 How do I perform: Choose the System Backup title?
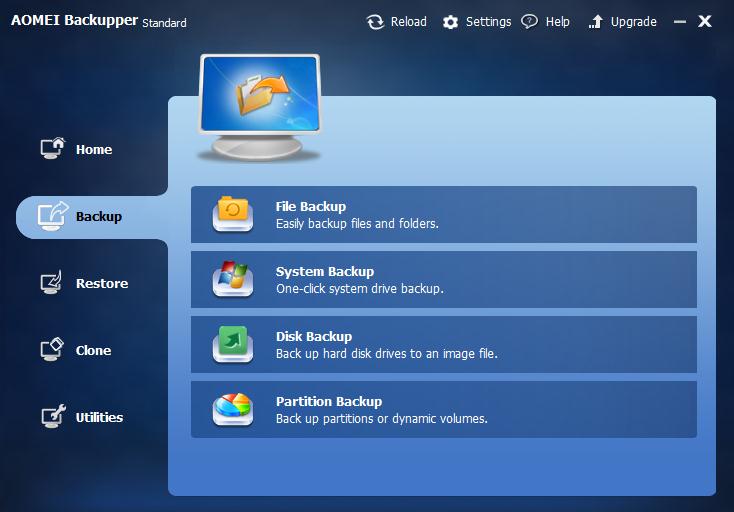coord(325,271)
